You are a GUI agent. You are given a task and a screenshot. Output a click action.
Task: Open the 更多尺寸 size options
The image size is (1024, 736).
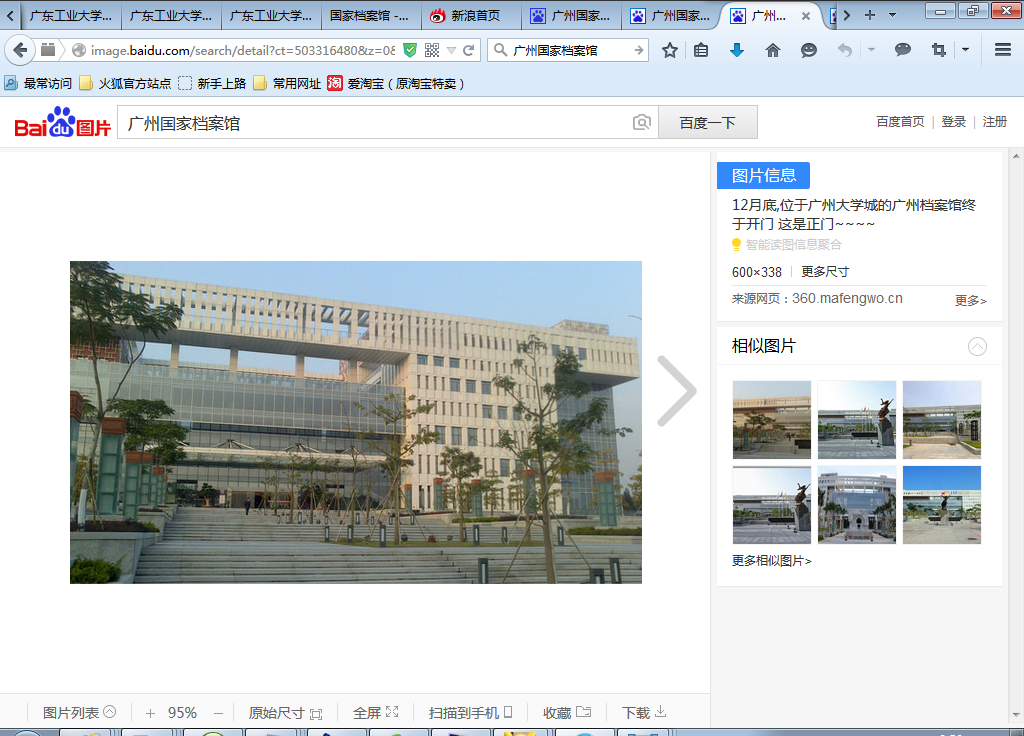coord(825,272)
